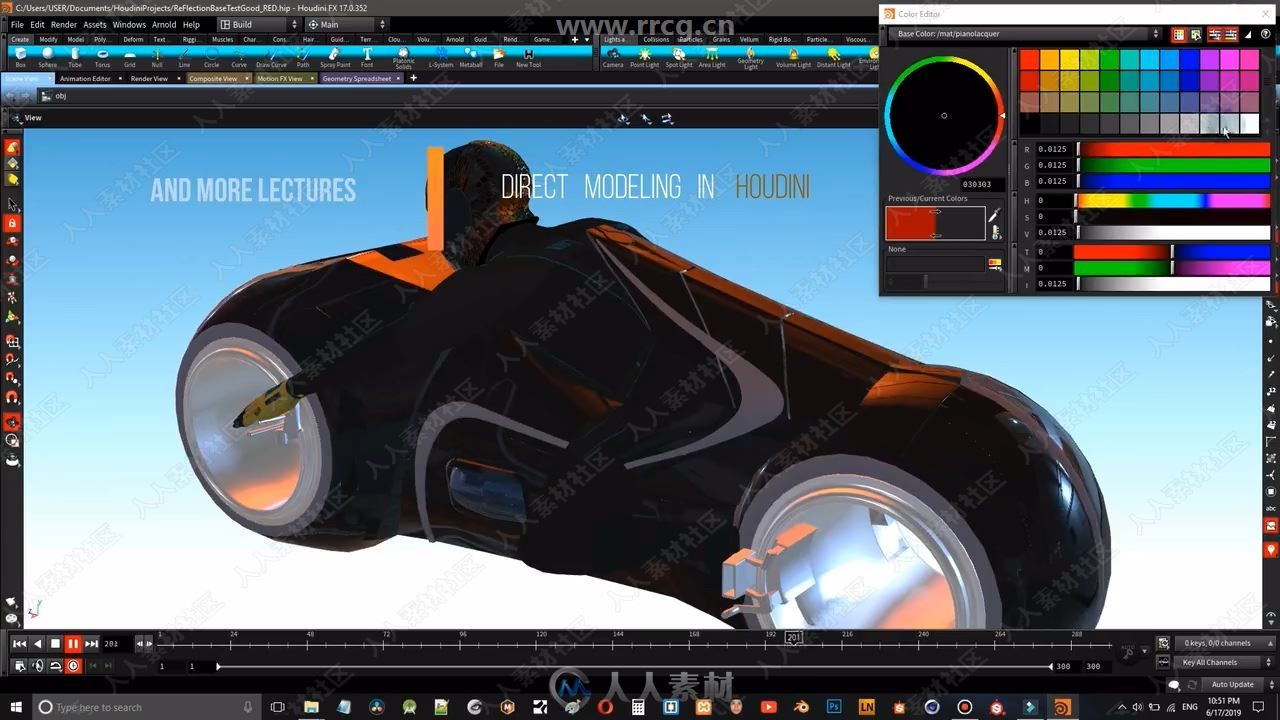
Task: Open the 0 keys, 0/0 channels dropdown
Action: tap(1224, 643)
